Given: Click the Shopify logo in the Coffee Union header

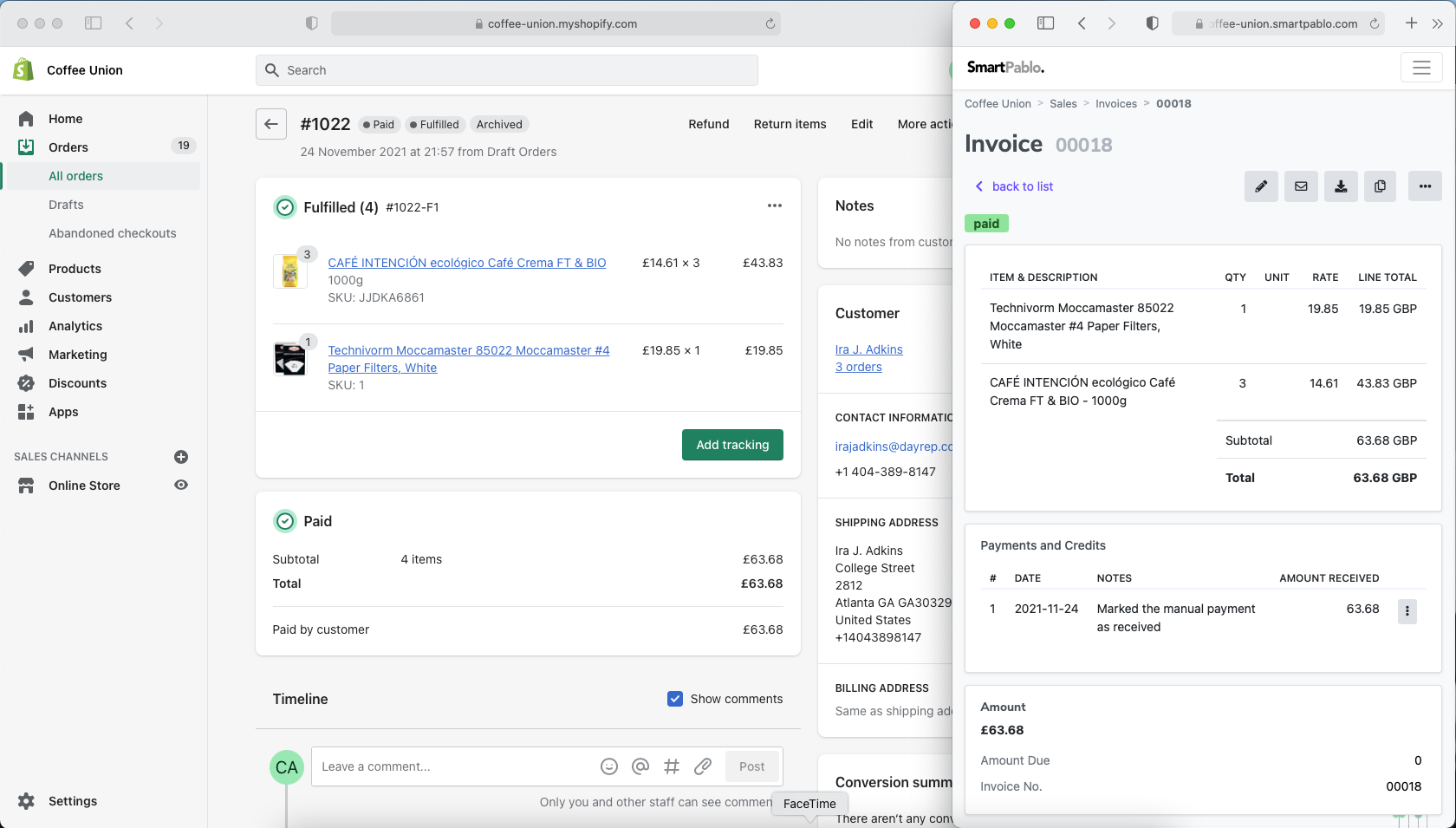Looking at the screenshot, I should [x=24, y=69].
